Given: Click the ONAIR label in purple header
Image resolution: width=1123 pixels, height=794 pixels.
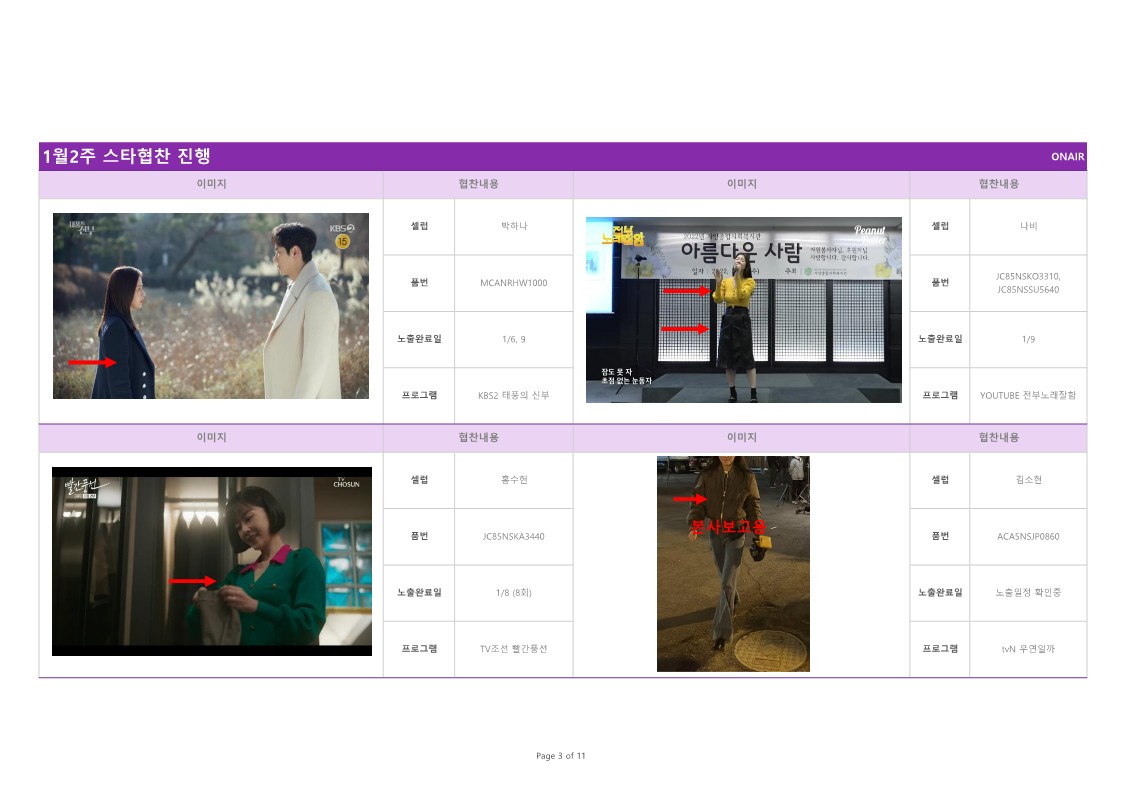Looking at the screenshot, I should pyautogui.click(x=1067, y=157).
